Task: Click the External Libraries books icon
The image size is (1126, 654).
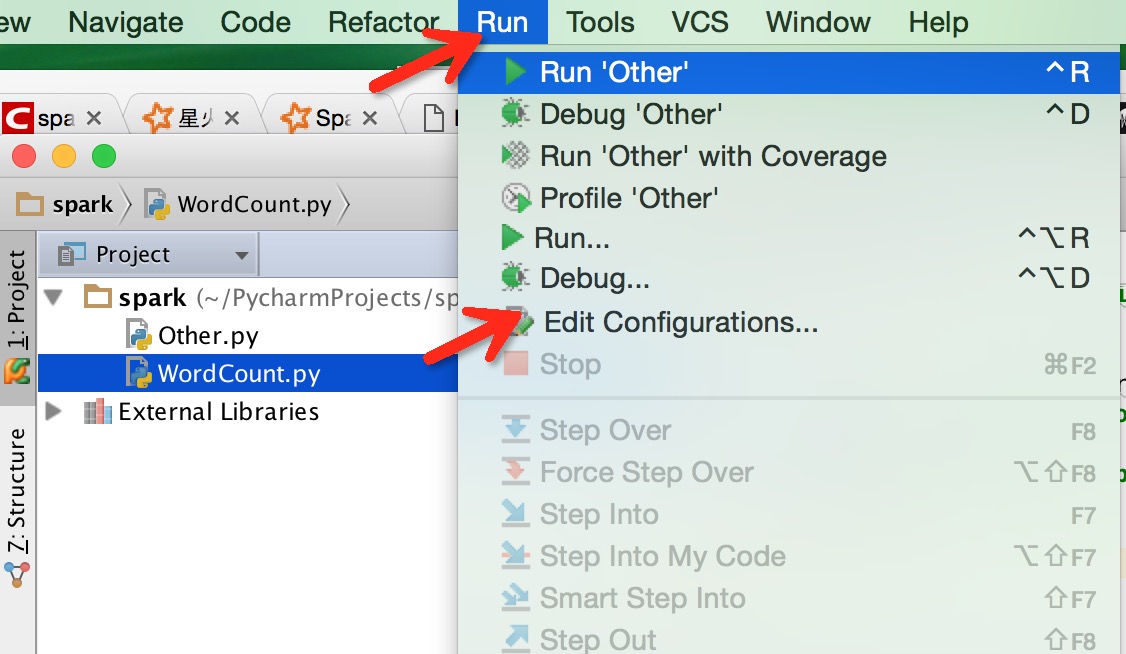Action: [x=98, y=411]
